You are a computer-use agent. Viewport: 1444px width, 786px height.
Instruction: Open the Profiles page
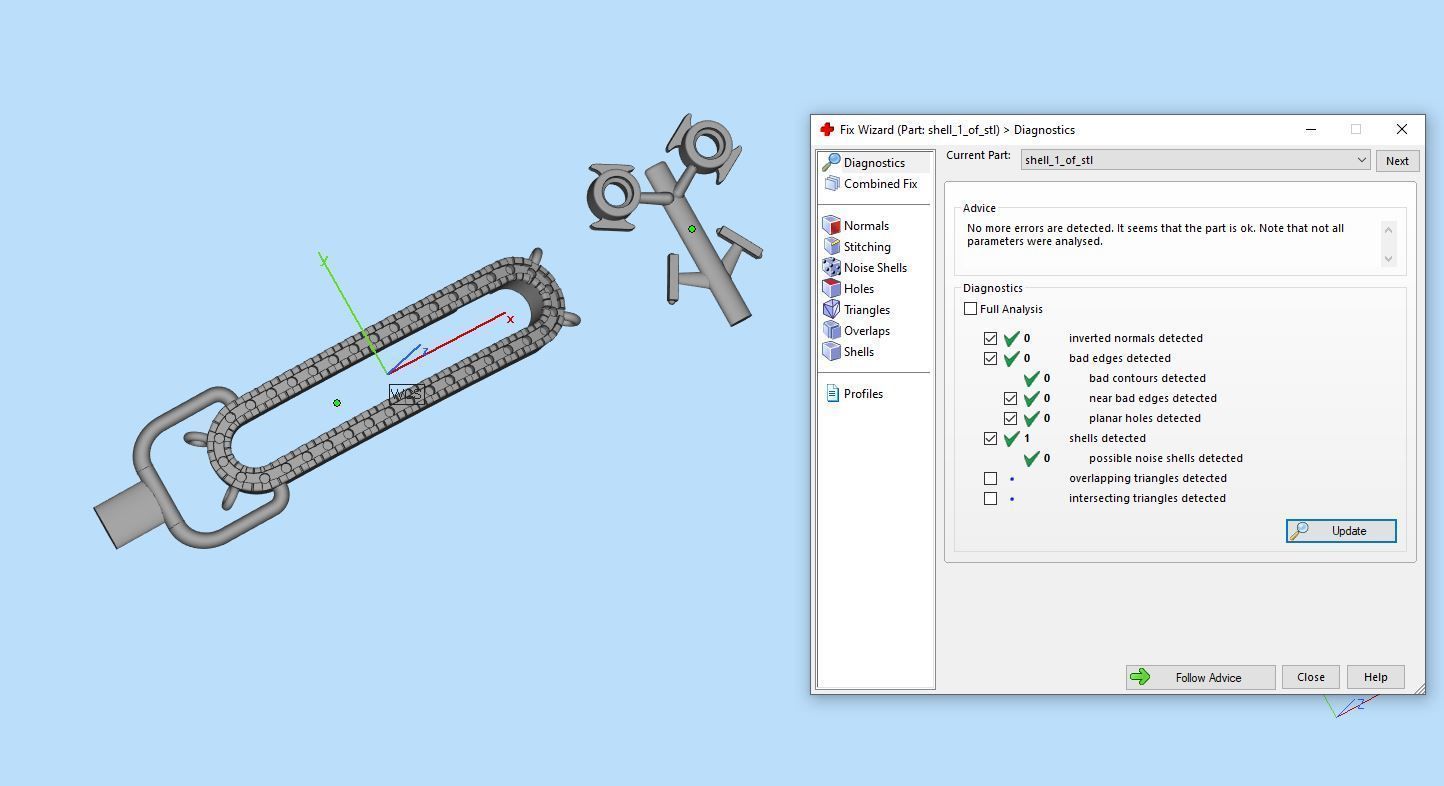[x=863, y=394]
